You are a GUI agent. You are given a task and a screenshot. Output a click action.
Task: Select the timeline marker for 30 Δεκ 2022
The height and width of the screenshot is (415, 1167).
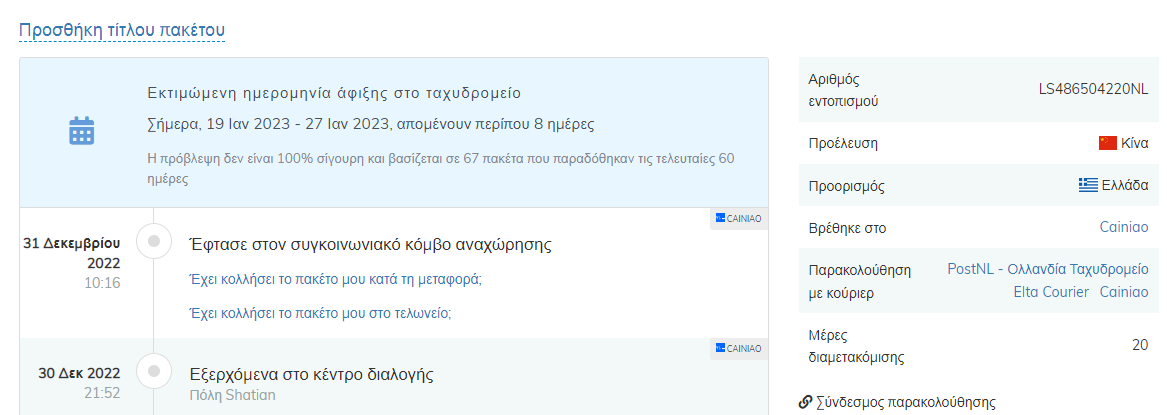point(154,370)
